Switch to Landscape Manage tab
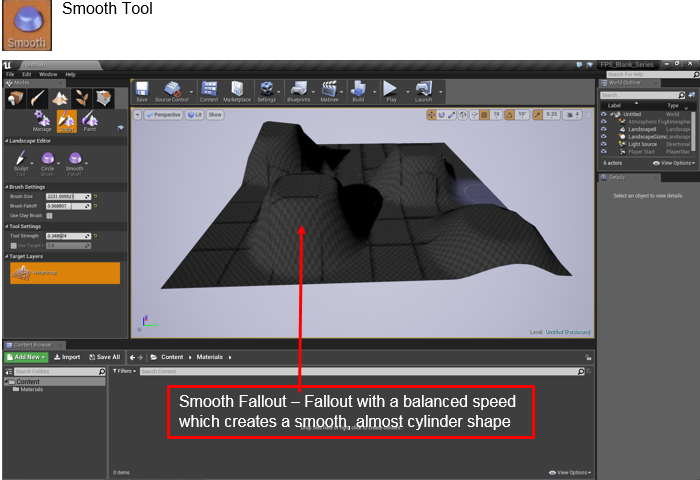This screenshot has height=480, width=700. (x=42, y=121)
